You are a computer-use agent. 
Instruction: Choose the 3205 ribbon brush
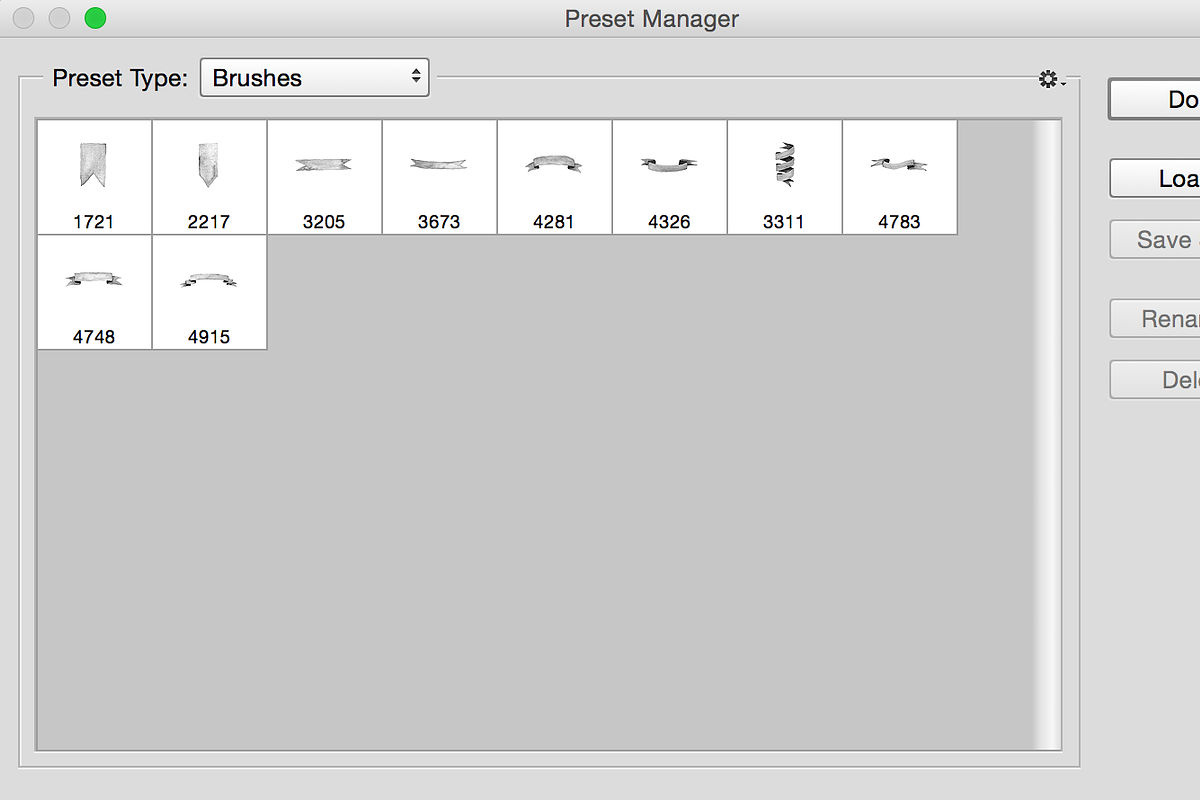[324, 177]
